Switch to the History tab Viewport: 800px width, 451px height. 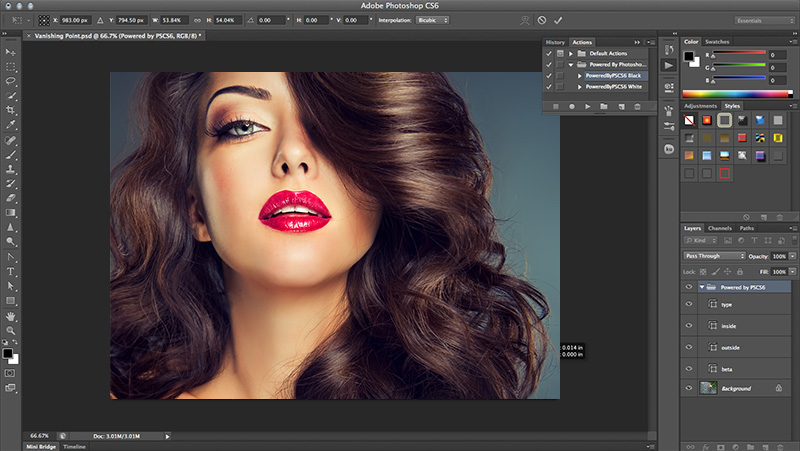click(x=555, y=42)
